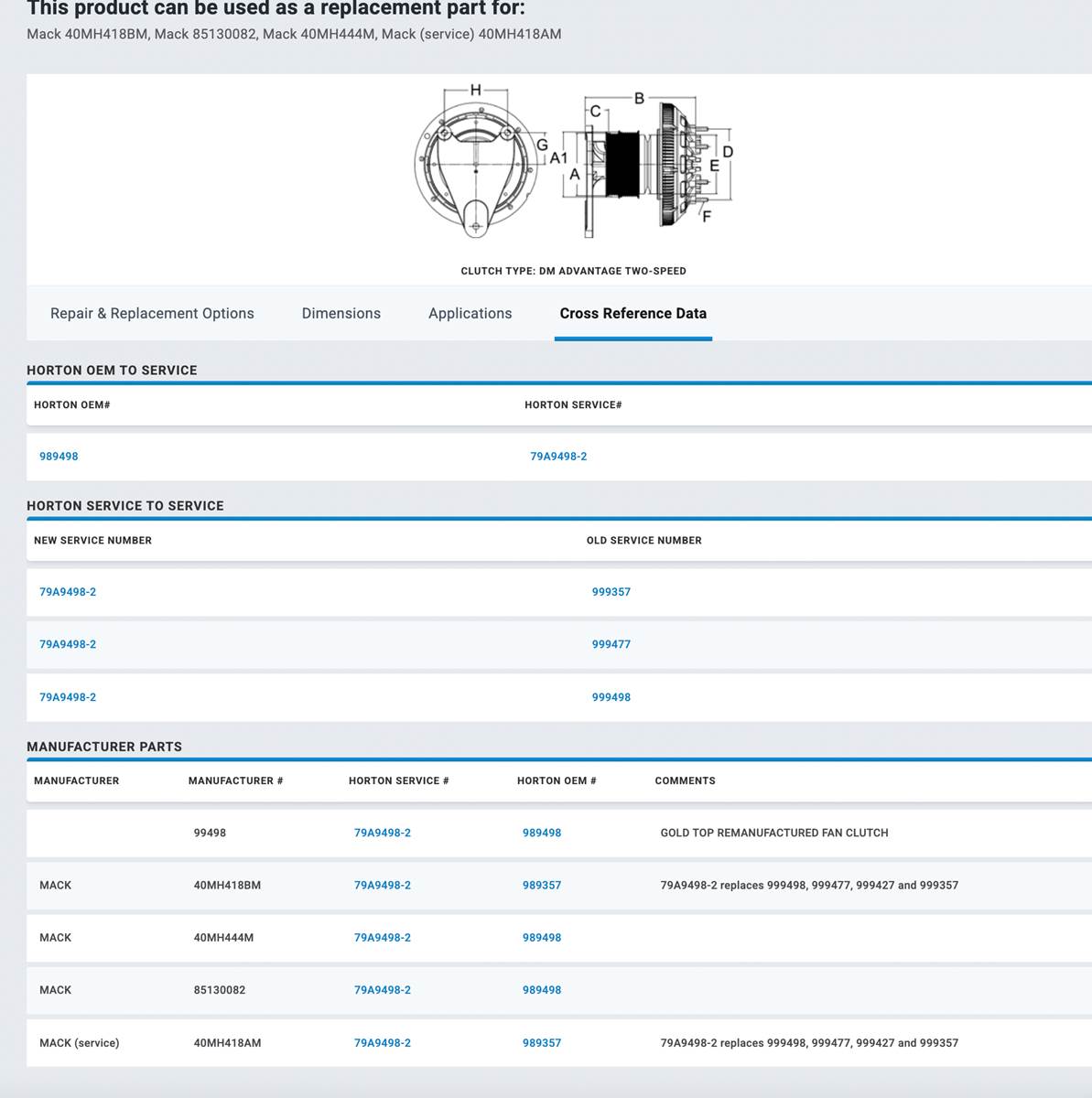Viewport: 1092px width, 1098px height.
Task: Click old service number 999498
Action: coord(611,697)
